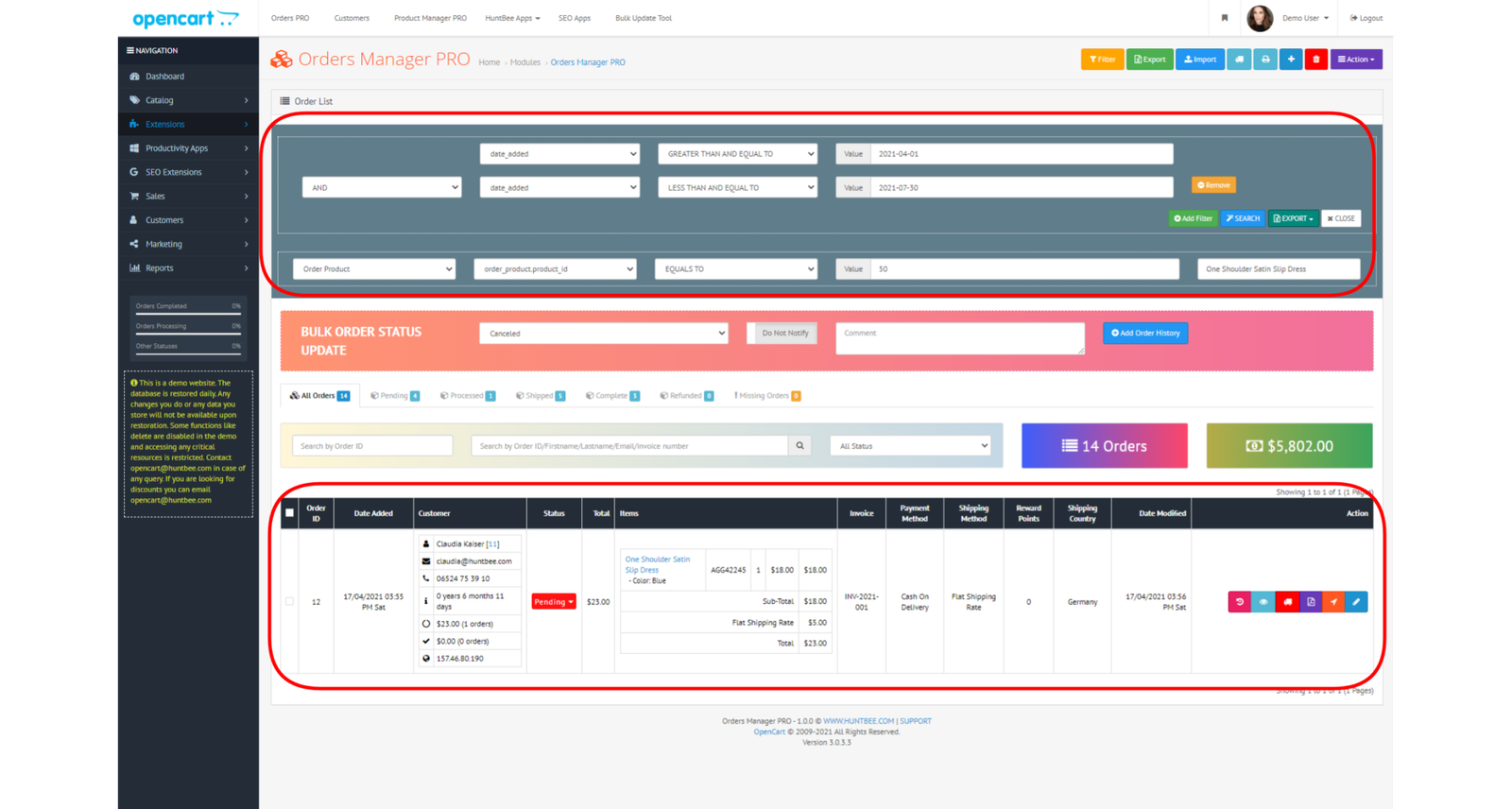1512x809 pixels.
Task: Click the magnifier search icon beside search field
Action: tap(800, 446)
